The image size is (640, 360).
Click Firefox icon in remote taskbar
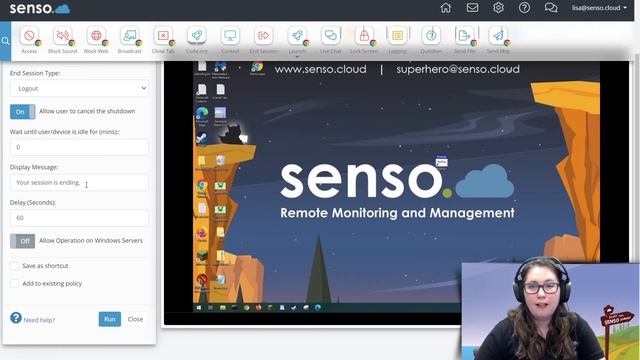(x=258, y=307)
